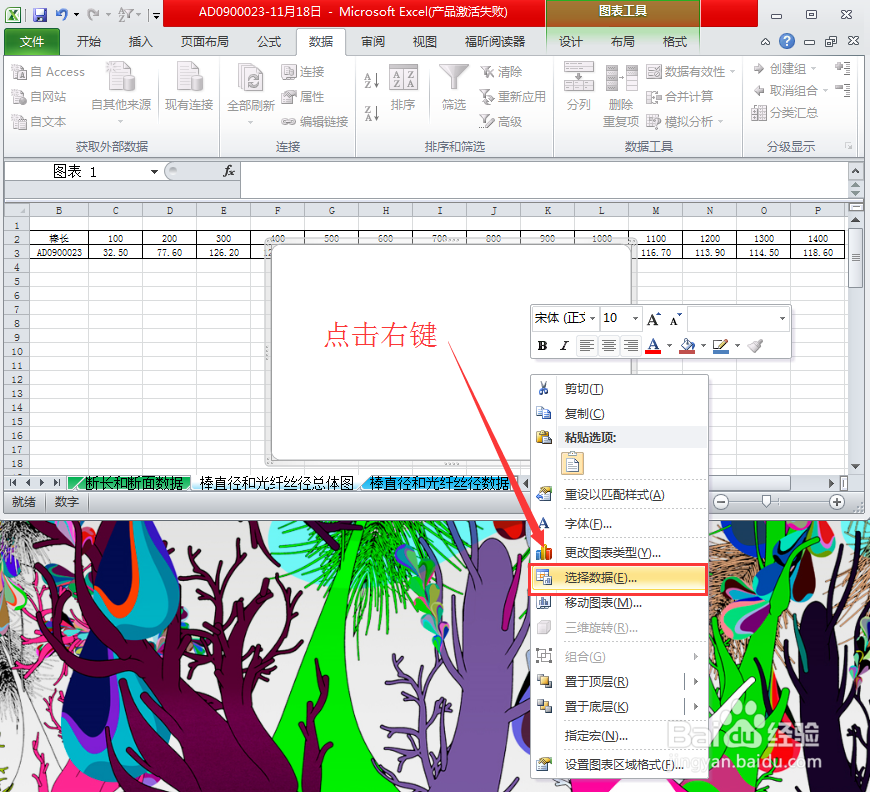
Task: Click the paste option clipboard icon
Action: pos(573,463)
